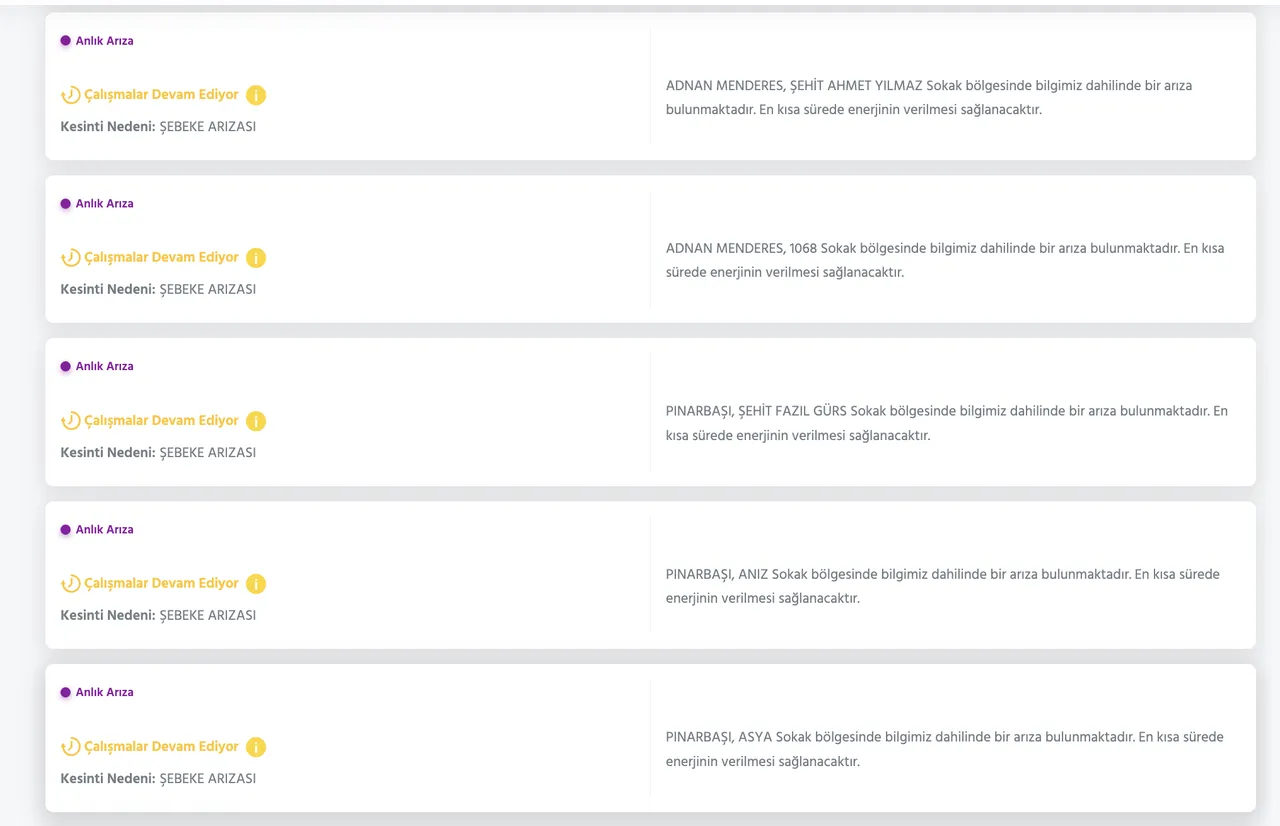Viewport: 1280px width, 826px height.
Task: Click info icon in 1068 Sokak outage card
Action: 256,258
